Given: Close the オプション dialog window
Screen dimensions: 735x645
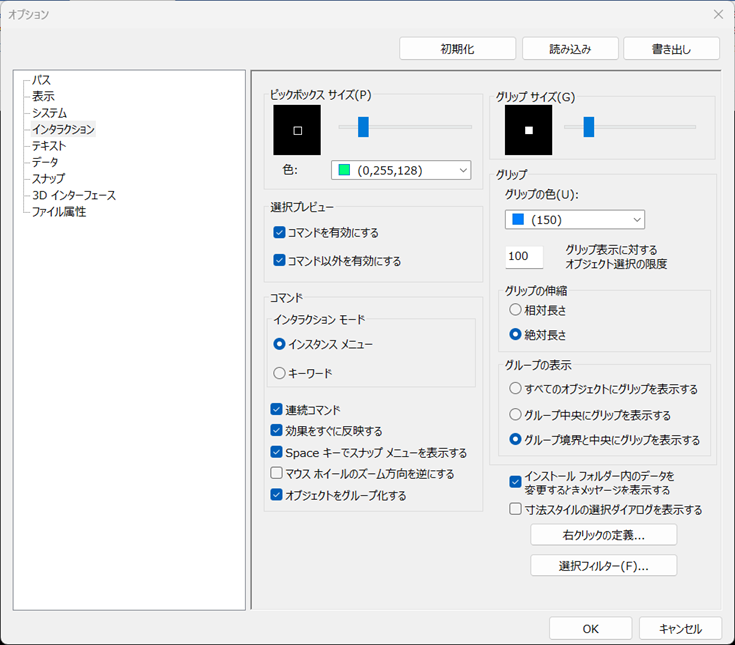Looking at the screenshot, I should 718,15.
